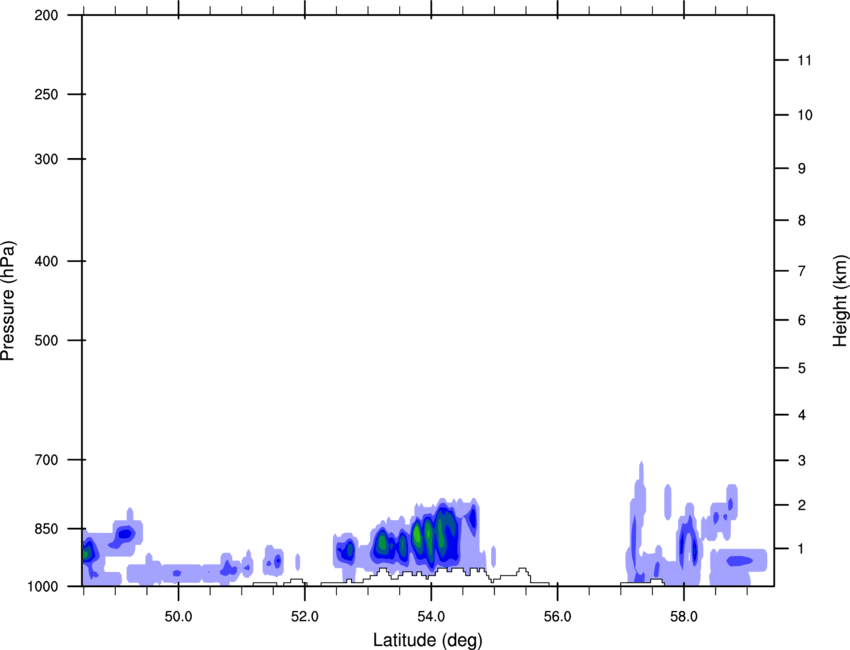Pick the 6 km height label
Image resolution: width=850 pixels, height=650 pixels.
[x=802, y=320]
